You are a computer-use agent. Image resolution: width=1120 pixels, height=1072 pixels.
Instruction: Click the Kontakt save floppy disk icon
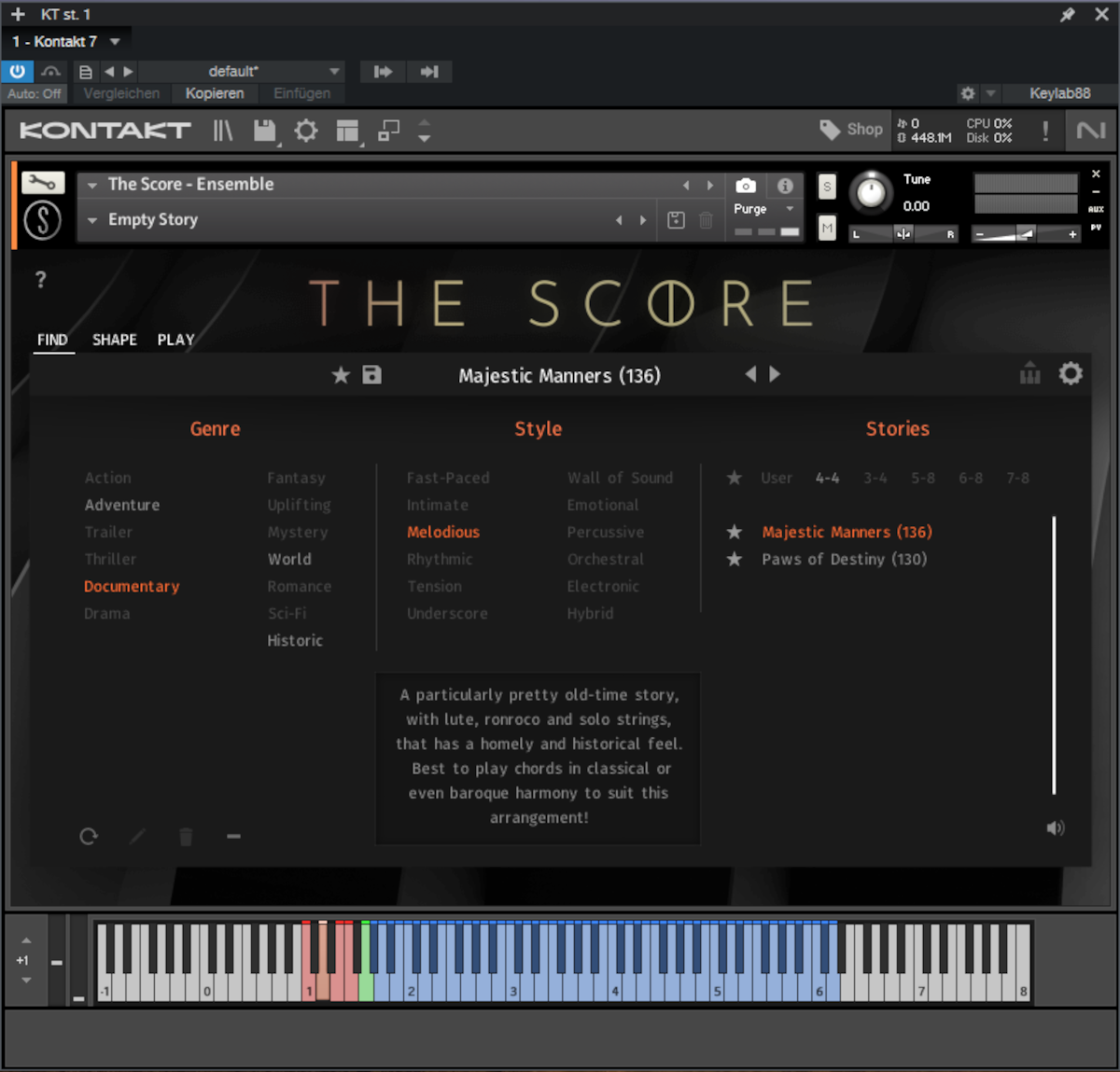(265, 131)
